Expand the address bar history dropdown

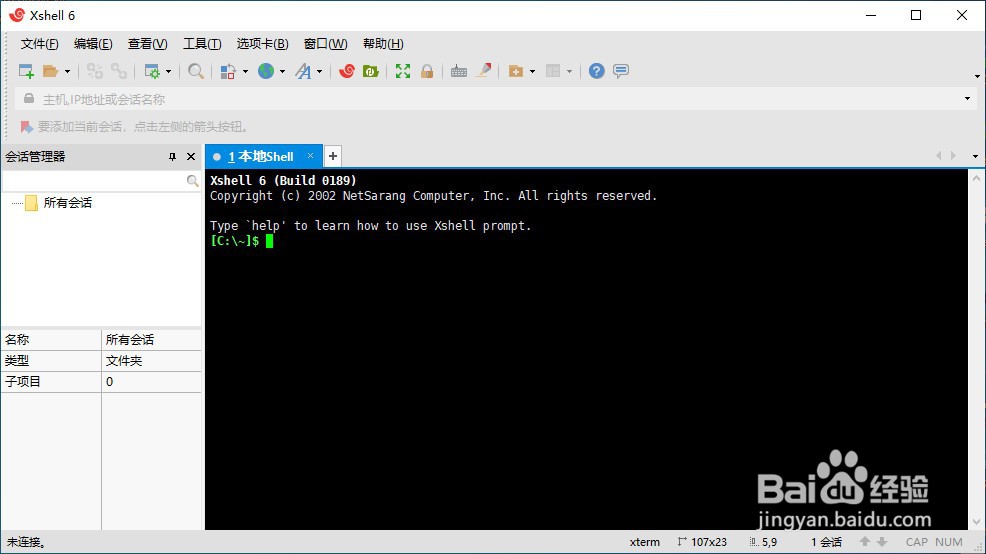[967, 99]
